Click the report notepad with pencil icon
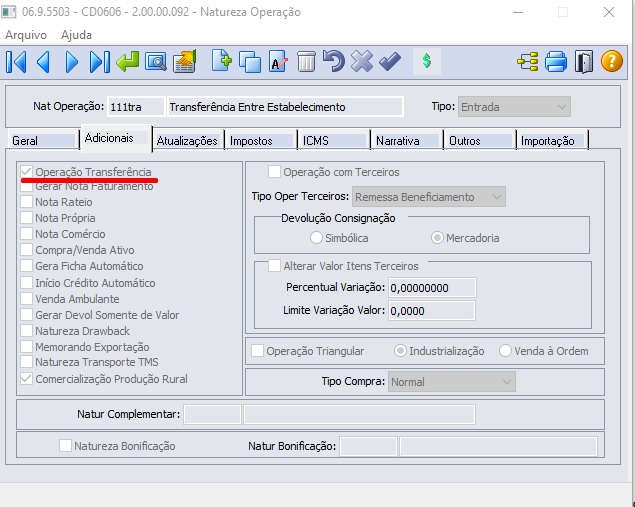The width and height of the screenshot is (635, 507). point(185,61)
